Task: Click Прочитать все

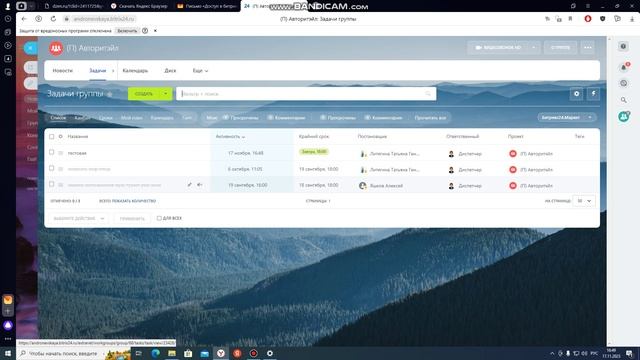Action: point(430,118)
